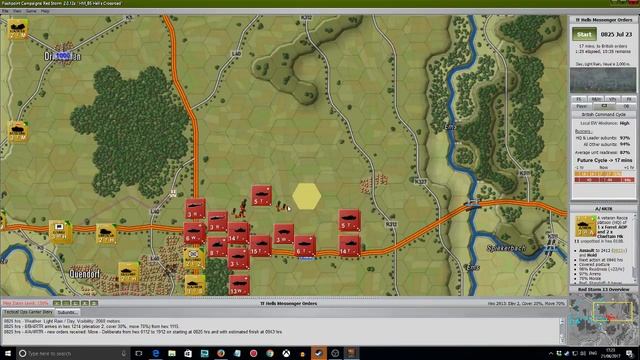Image resolution: width=640 pixels, height=360 pixels.
Task: Open the View menu
Action: [17, 11]
